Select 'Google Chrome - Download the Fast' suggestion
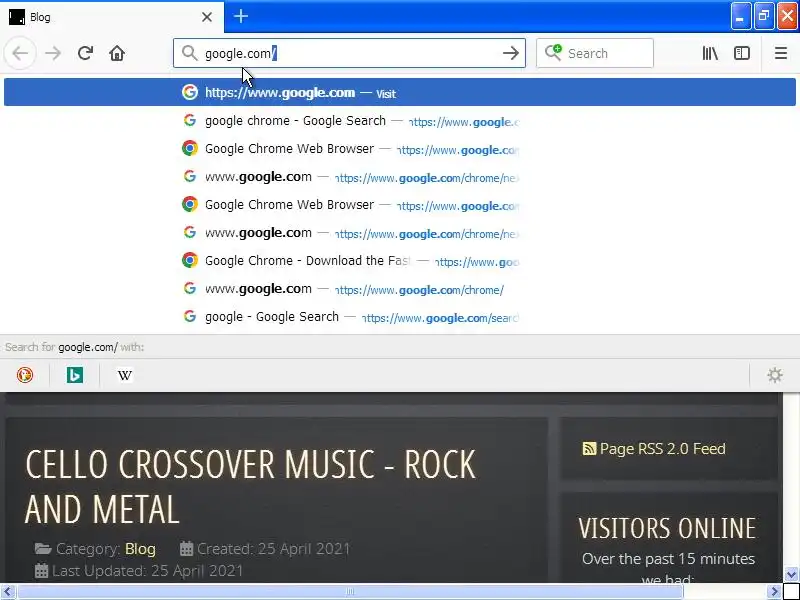The width and height of the screenshot is (800, 600). tap(399, 261)
